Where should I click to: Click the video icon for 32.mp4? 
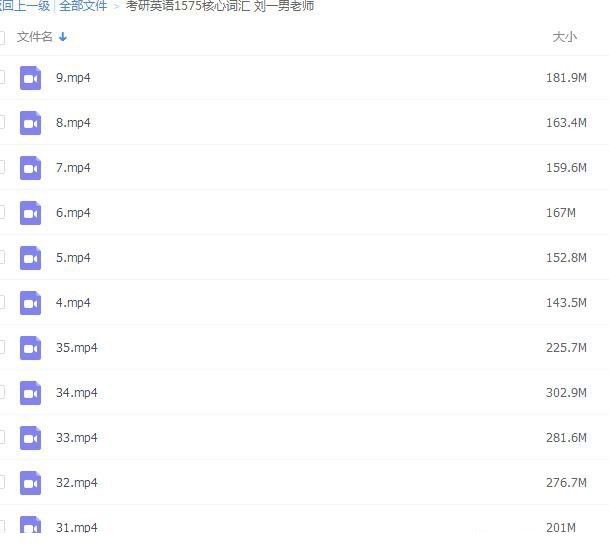pos(30,483)
